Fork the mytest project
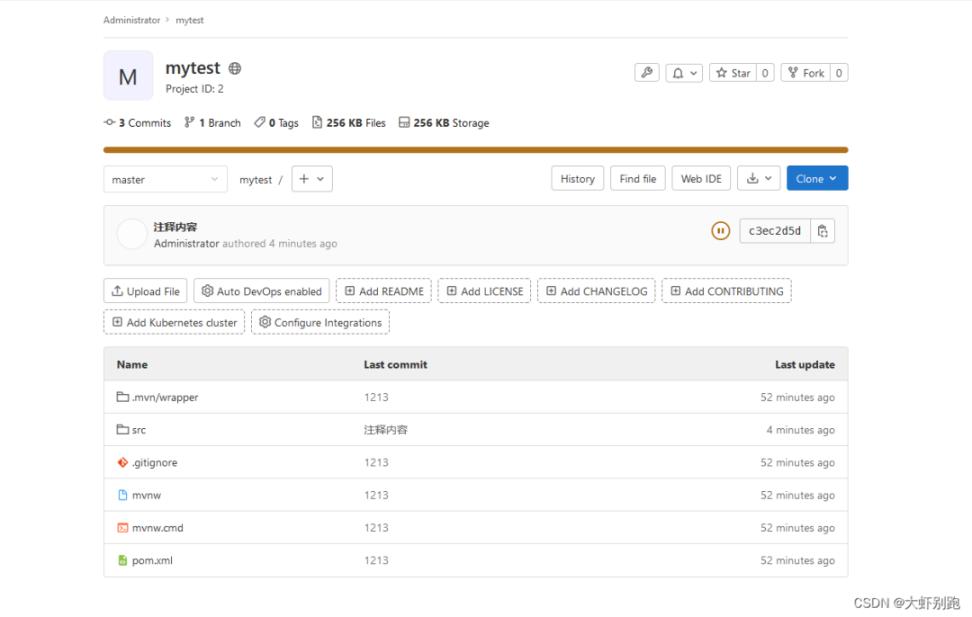This screenshot has width=972, height=617. coord(805,73)
